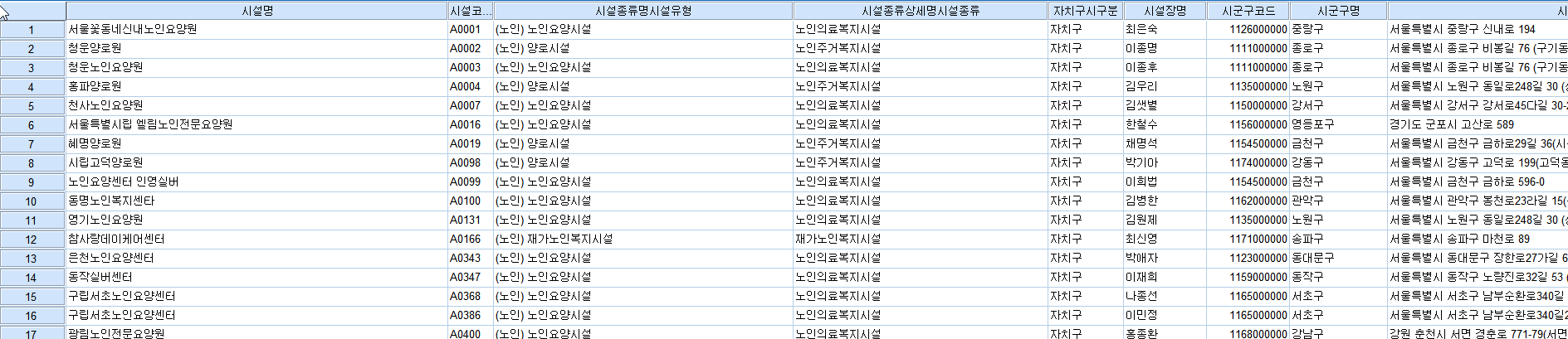This screenshot has height=339, width=1568.
Task: Click facility code A0386
Action: pos(470,315)
